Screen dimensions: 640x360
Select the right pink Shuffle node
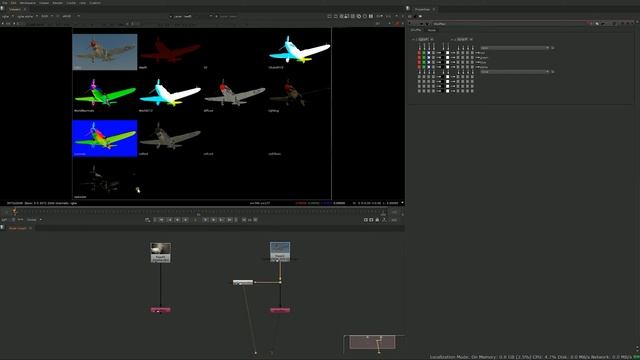point(280,310)
